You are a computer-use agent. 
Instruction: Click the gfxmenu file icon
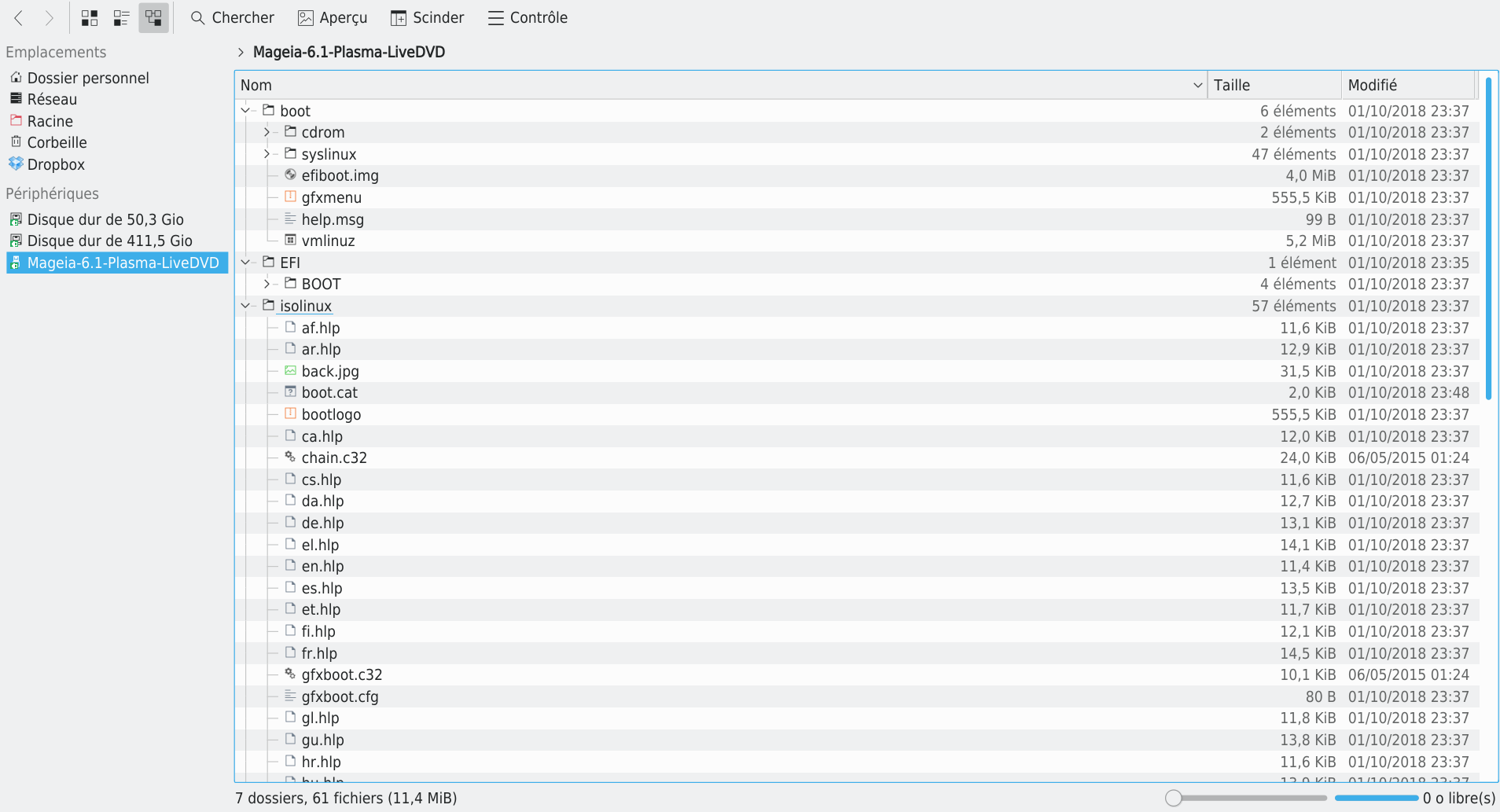[x=290, y=197]
